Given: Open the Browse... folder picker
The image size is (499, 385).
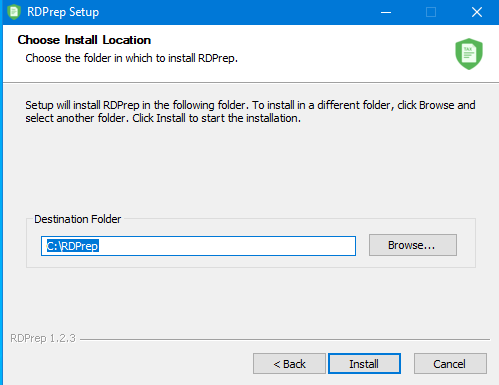Looking at the screenshot, I should (x=413, y=245).
